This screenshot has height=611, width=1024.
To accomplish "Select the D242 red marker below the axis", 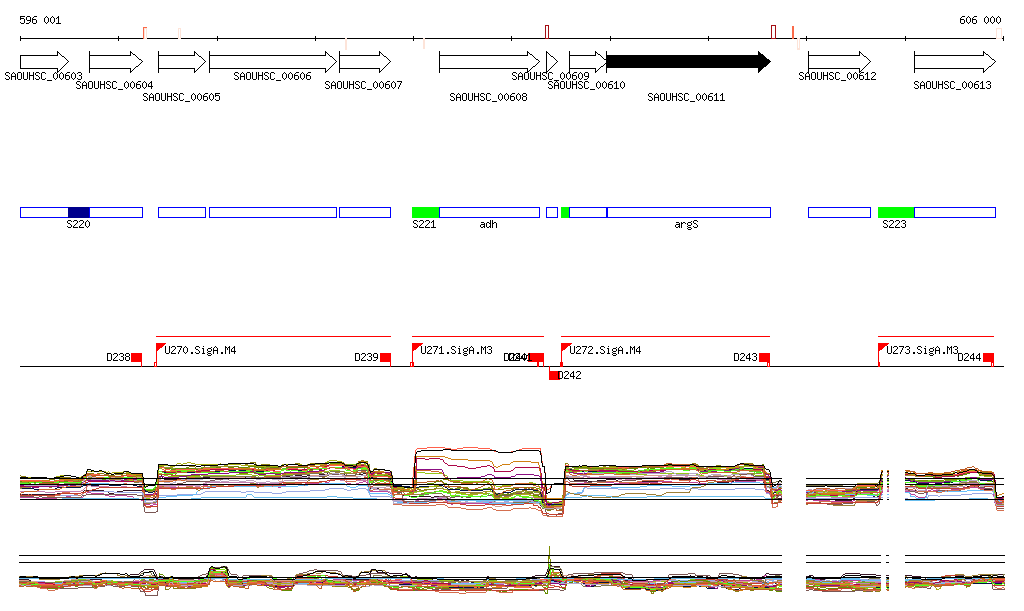I will pos(553,375).
